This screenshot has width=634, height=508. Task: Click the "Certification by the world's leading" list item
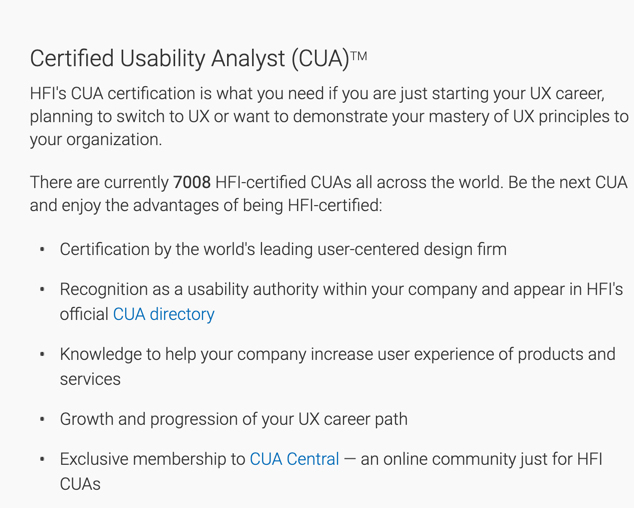[x=283, y=249]
